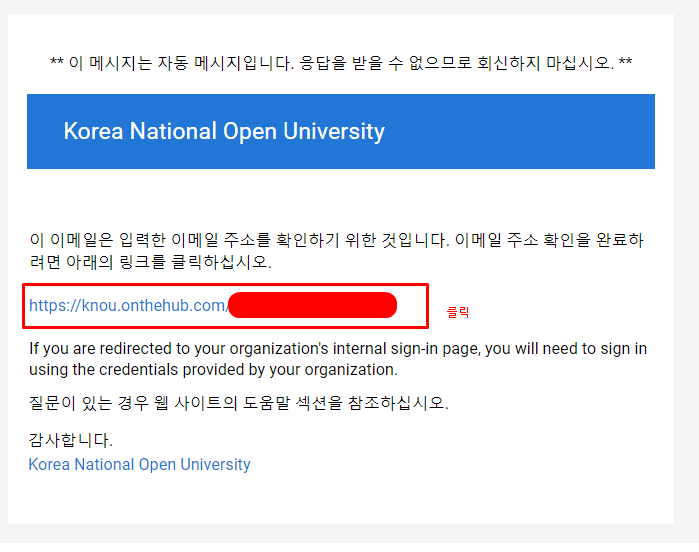The image size is (699, 552).
Task: Select the closing text '감사합니다.'
Action: [71, 440]
